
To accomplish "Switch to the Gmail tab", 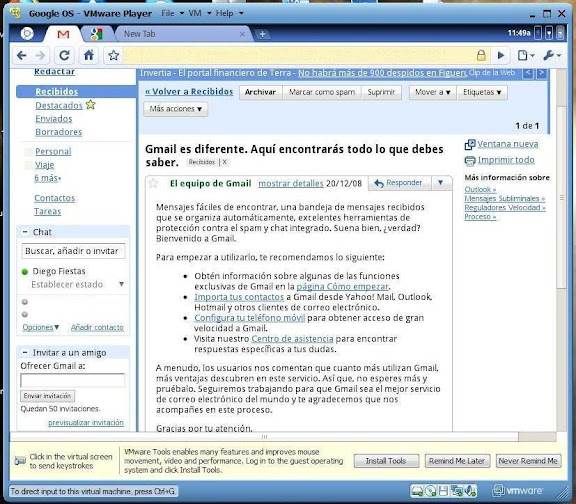I will tap(63, 34).
